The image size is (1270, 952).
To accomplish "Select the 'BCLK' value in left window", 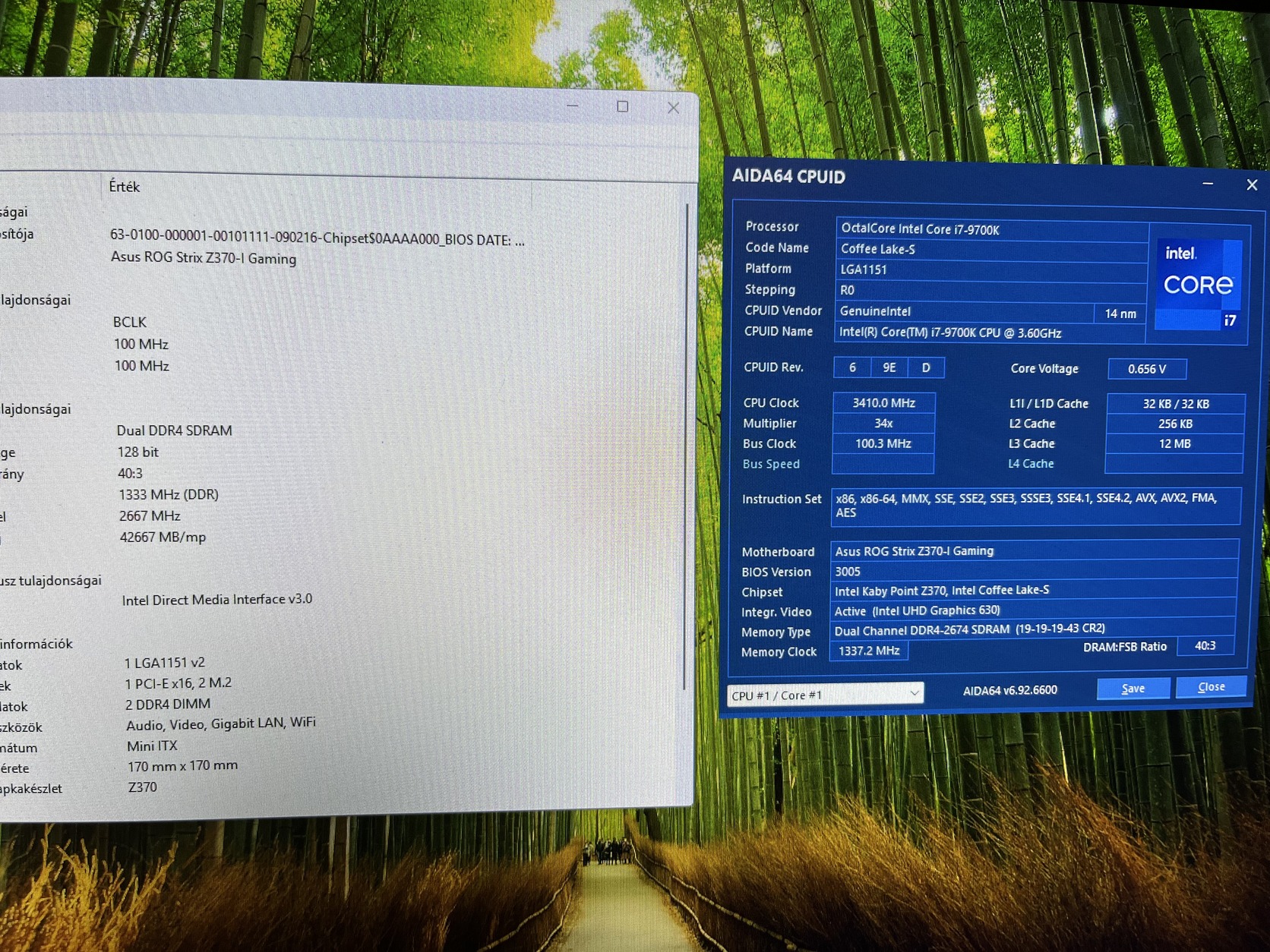I will (x=130, y=322).
